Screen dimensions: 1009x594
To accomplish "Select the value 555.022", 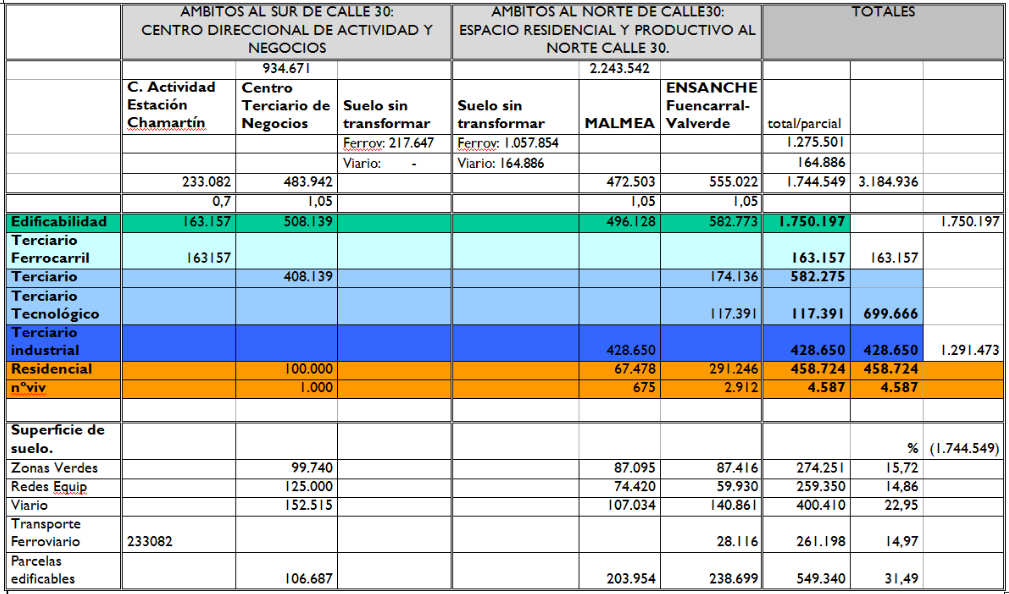I will [734, 183].
